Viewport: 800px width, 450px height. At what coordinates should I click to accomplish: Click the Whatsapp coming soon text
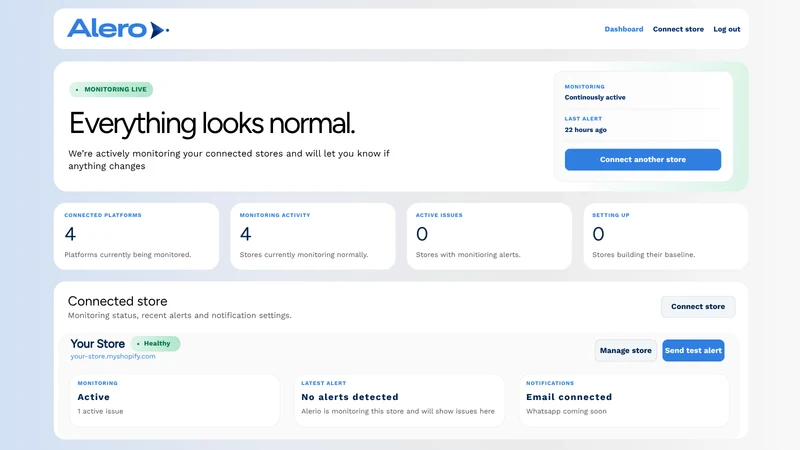[x=566, y=411]
